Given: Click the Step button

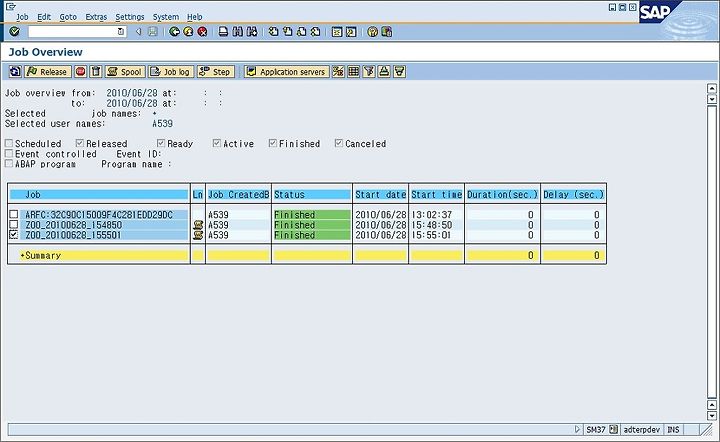Looking at the screenshot, I should [215, 72].
